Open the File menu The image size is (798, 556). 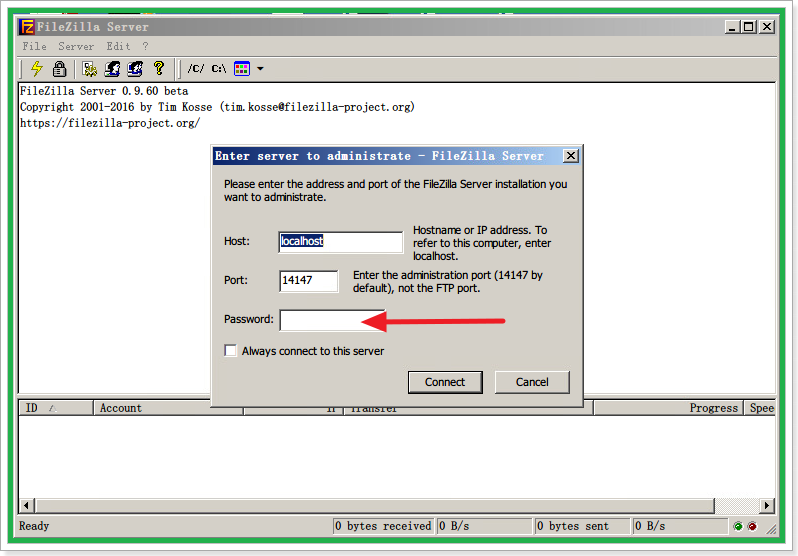pos(35,46)
